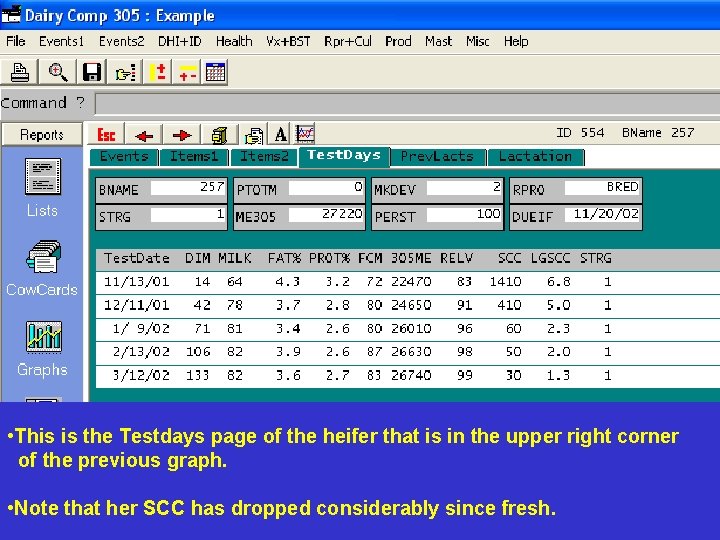720x540 pixels.
Task: Click the MKDEV field value 2
Action: click(464, 187)
